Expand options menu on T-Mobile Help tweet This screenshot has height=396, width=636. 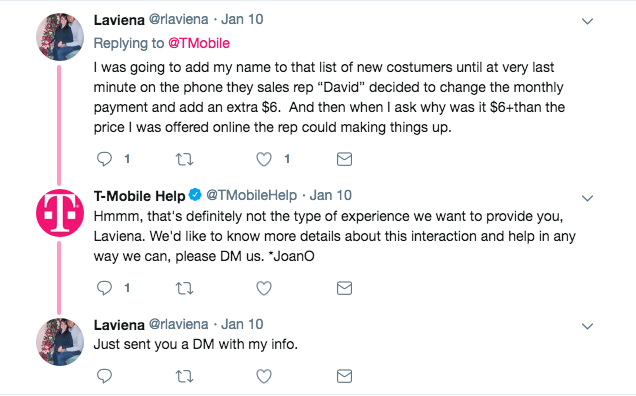click(587, 198)
